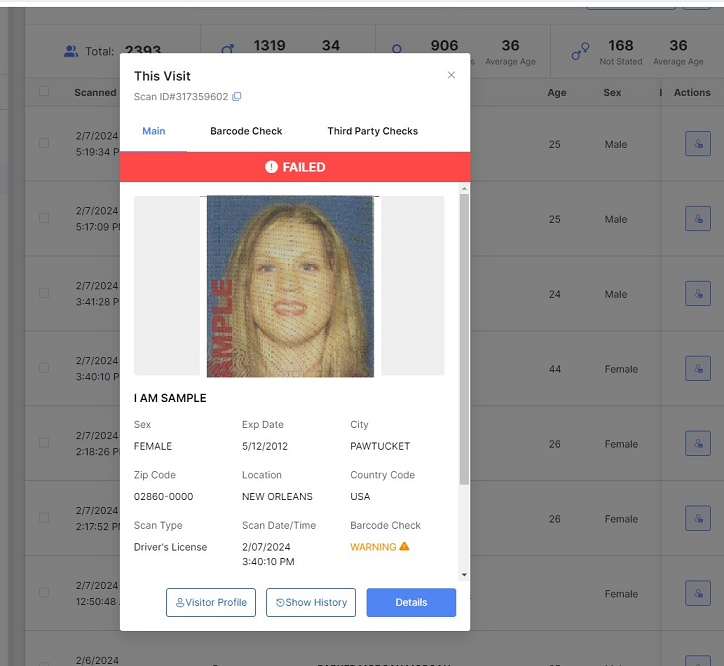Viewport: 724px width, 666px height.
Task: Tick the select-all checkbox in table header
Action: pyautogui.click(x=44, y=91)
